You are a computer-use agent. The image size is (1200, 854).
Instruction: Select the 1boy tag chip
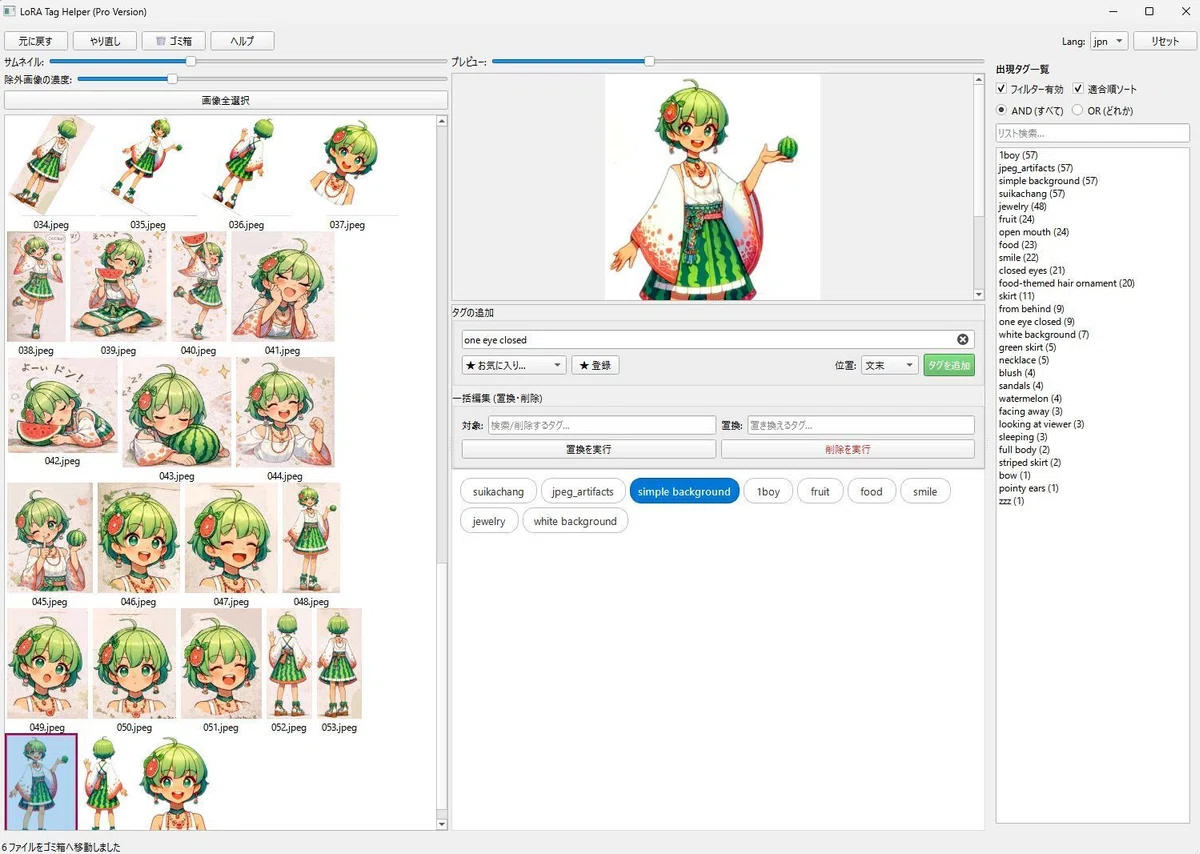(768, 491)
